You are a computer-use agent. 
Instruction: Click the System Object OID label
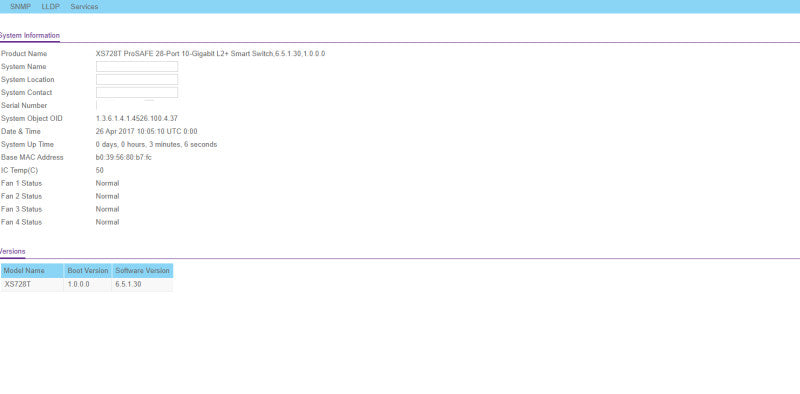click(x=32, y=118)
